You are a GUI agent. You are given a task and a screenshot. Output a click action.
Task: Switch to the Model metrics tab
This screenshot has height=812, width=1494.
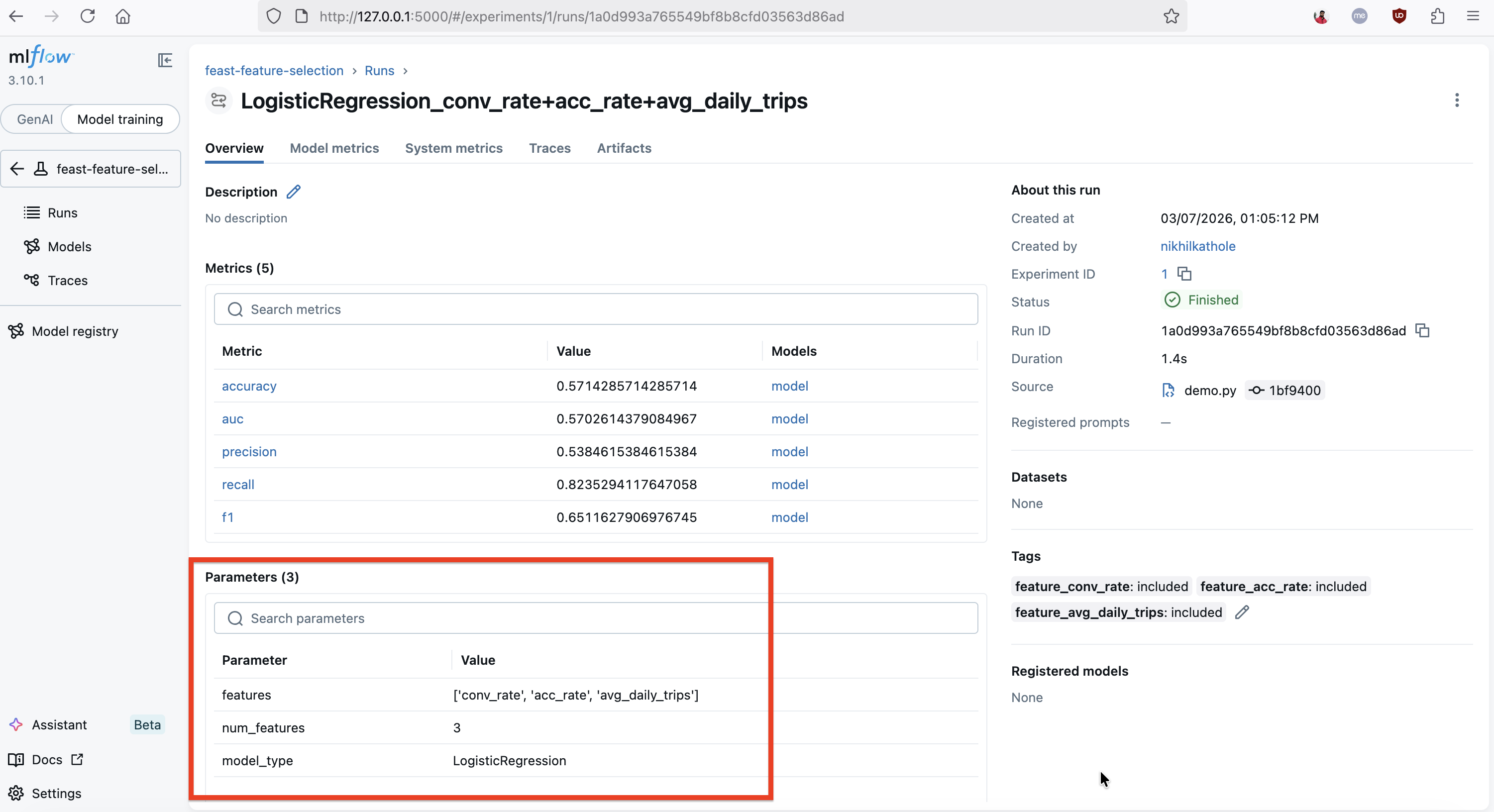click(334, 148)
